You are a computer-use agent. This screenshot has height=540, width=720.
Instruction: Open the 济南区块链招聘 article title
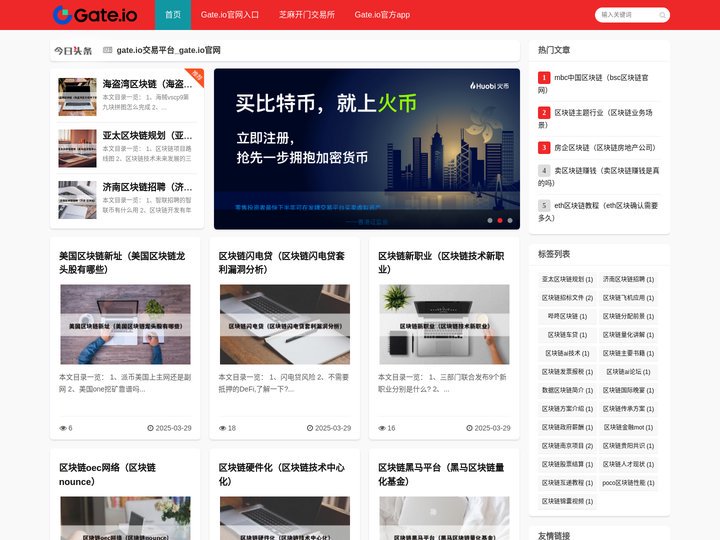pos(147,187)
